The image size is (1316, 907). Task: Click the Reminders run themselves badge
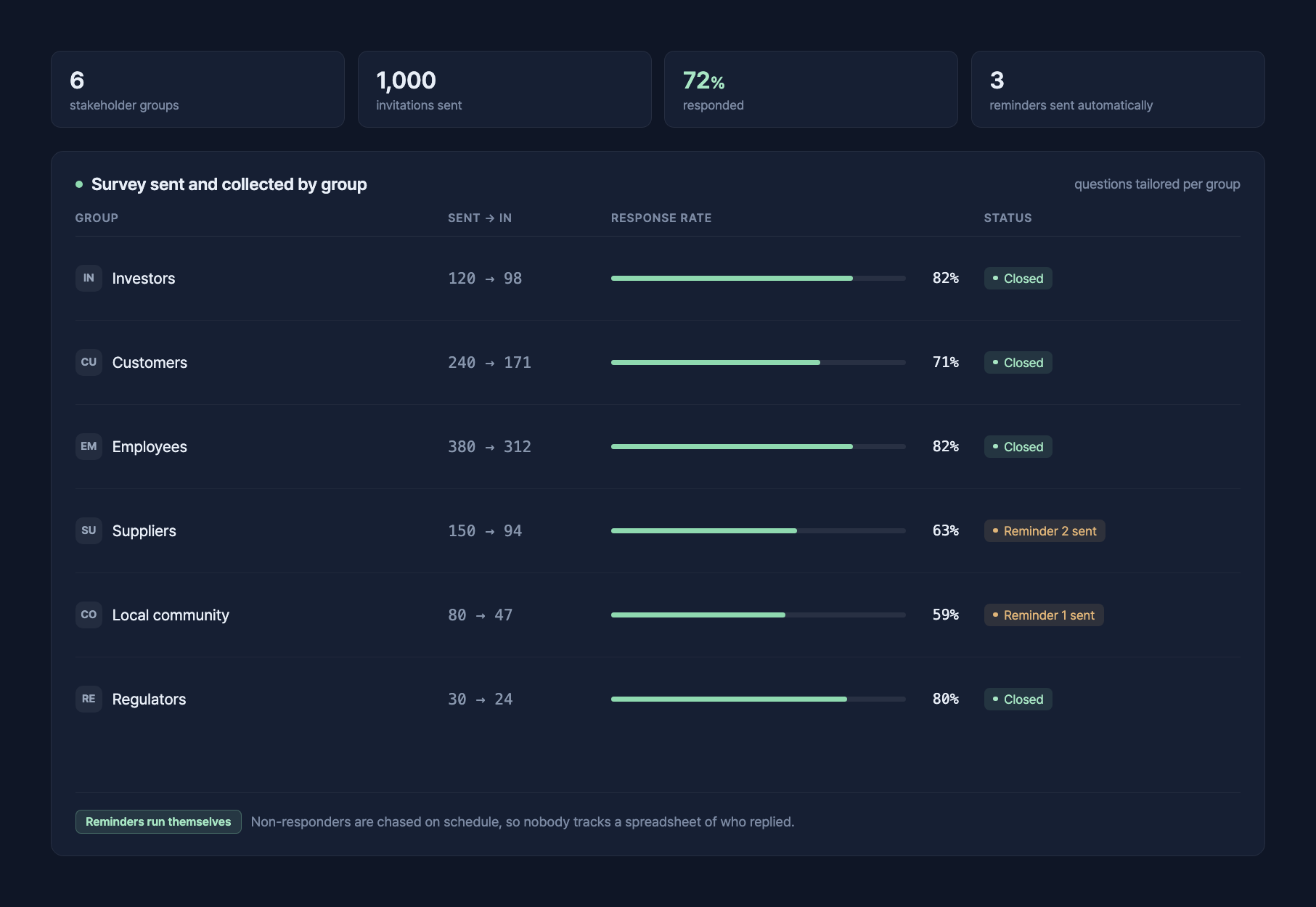point(158,821)
